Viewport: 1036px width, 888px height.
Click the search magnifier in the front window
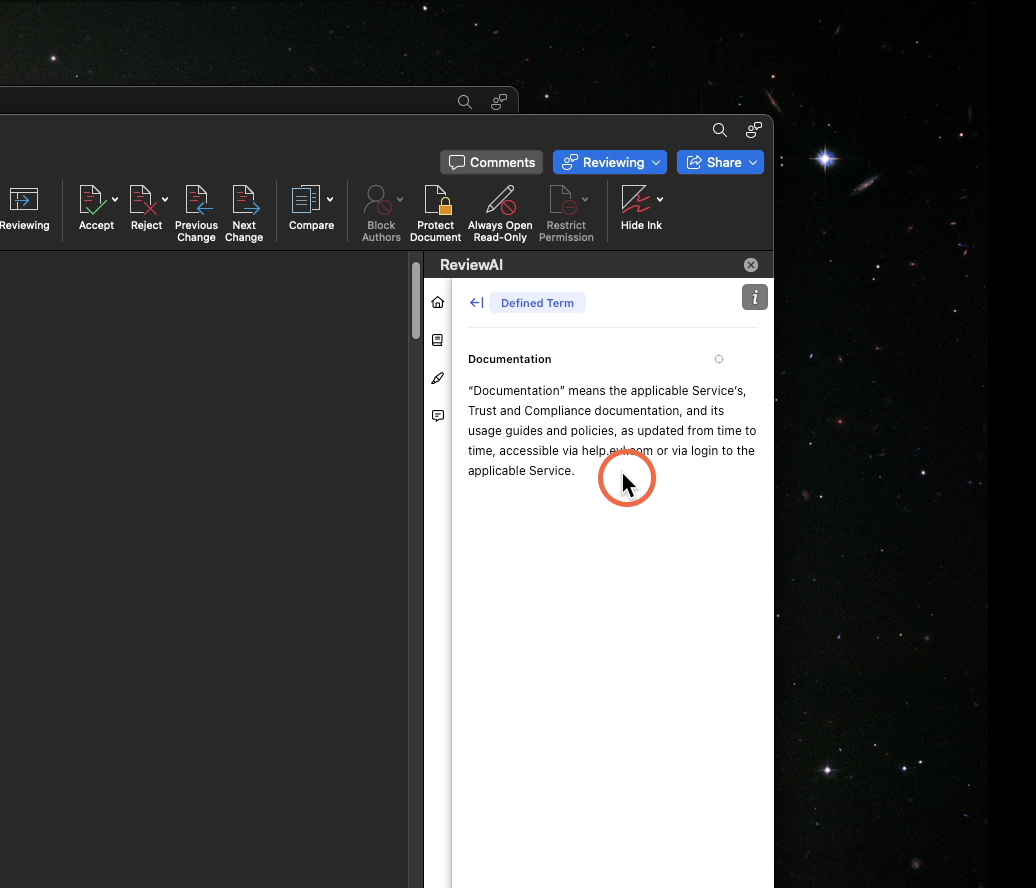pos(720,130)
